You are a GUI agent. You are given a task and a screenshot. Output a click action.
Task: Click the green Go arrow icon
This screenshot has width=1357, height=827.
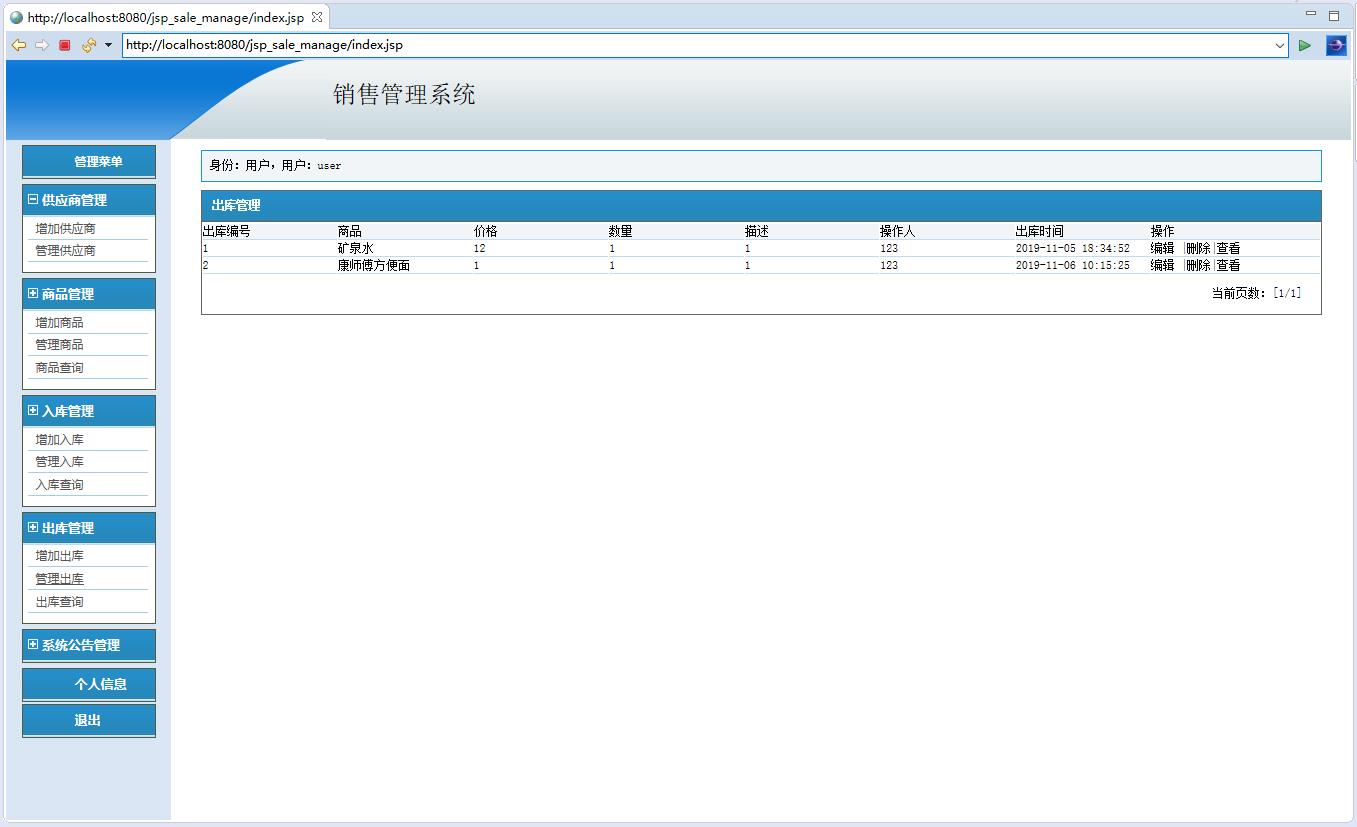coord(1304,45)
